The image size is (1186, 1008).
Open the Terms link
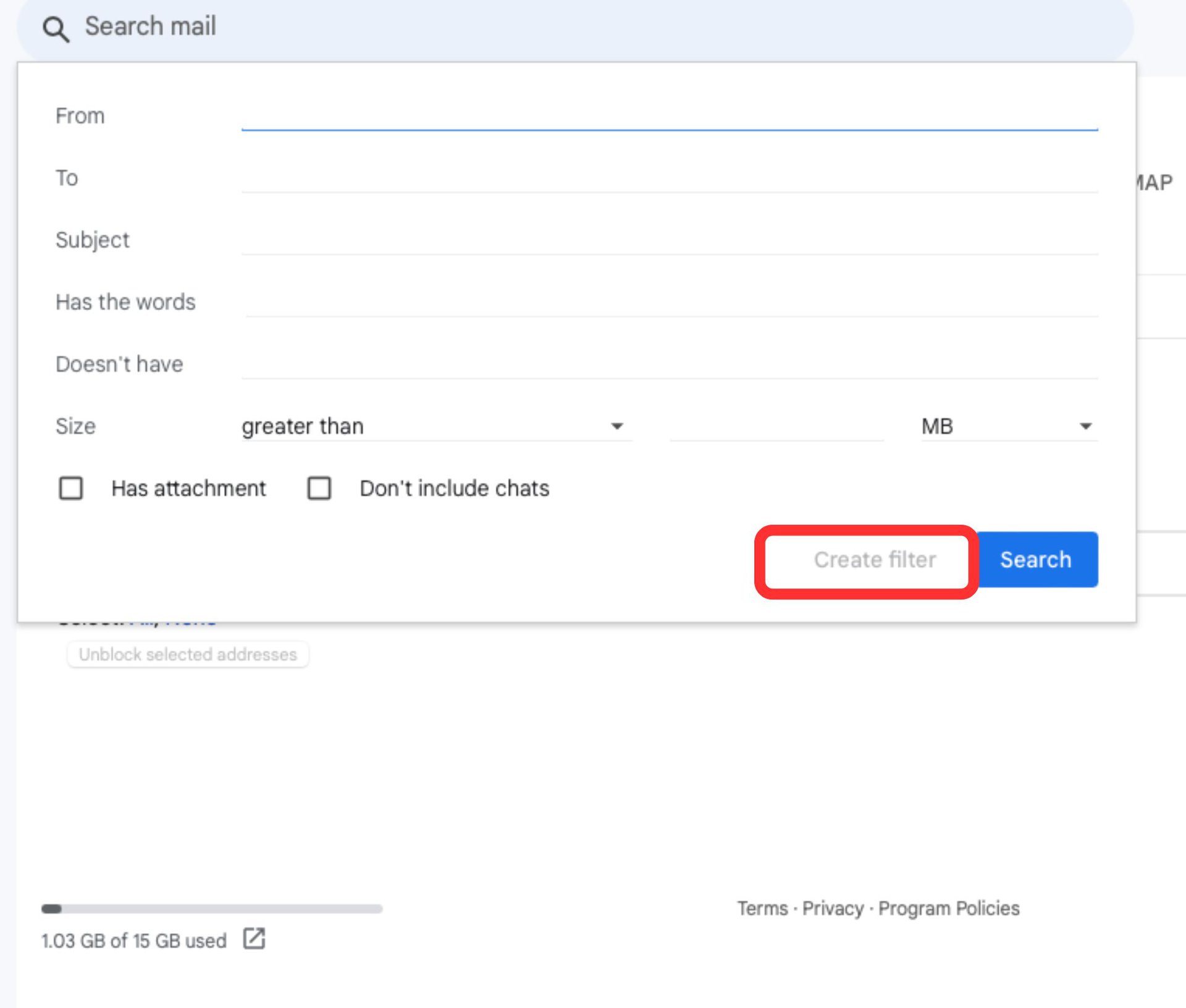click(x=762, y=908)
